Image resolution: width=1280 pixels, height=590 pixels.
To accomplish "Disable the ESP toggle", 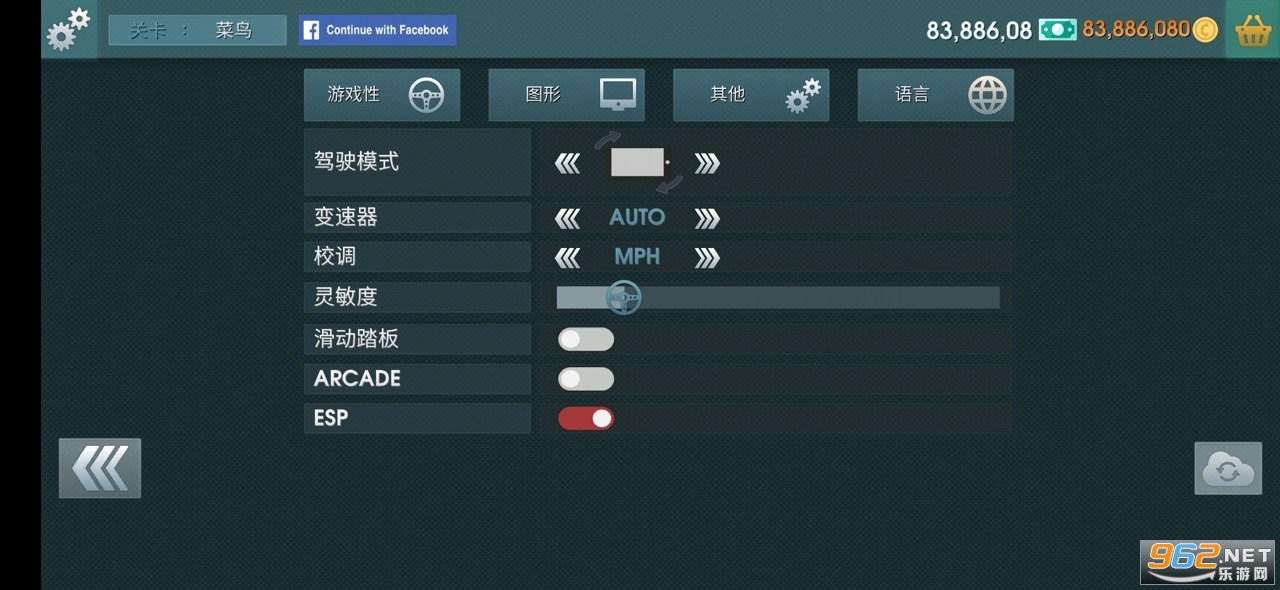I will [586, 419].
